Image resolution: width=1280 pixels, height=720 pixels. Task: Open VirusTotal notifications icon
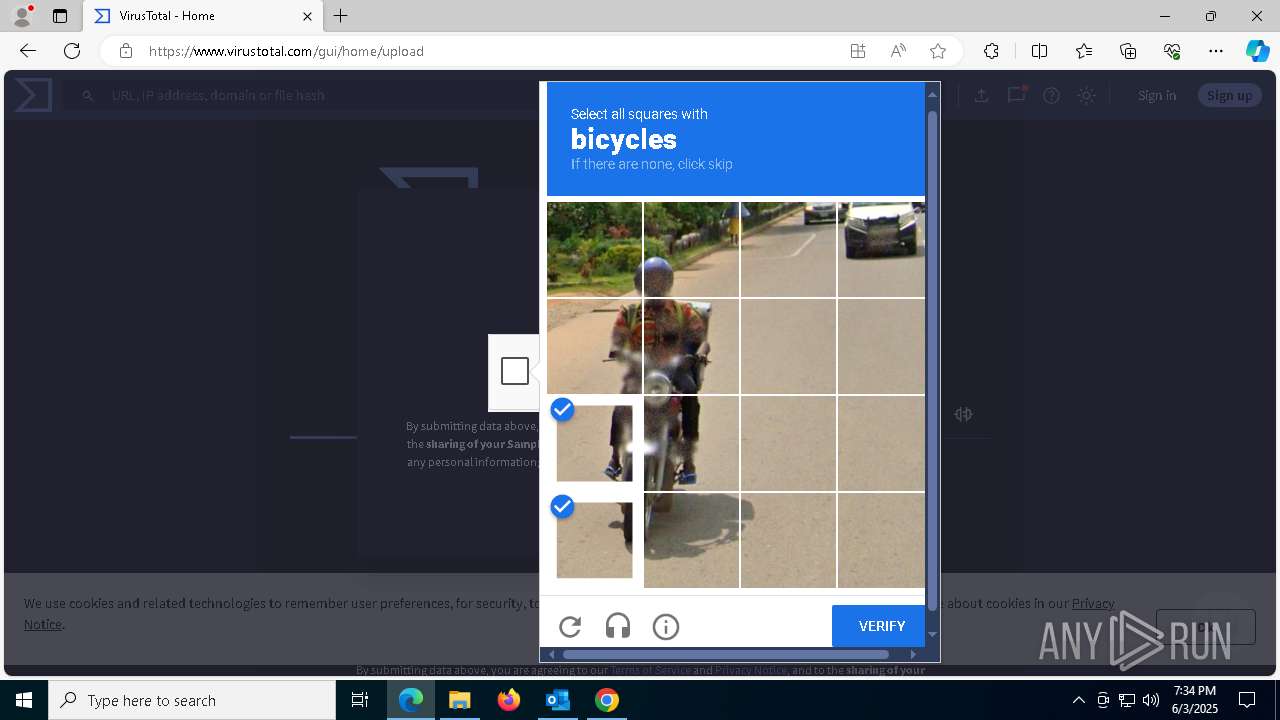[1017, 95]
